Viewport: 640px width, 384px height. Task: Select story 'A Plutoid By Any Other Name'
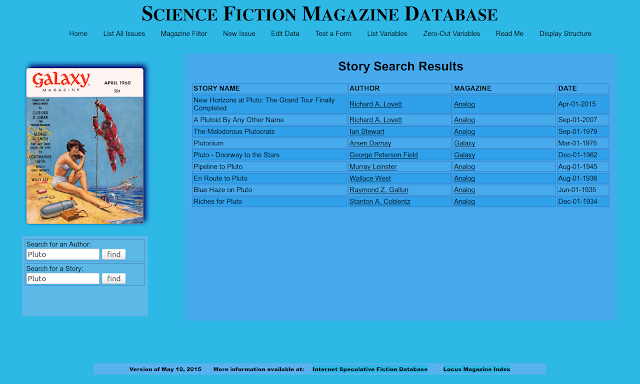pos(270,120)
